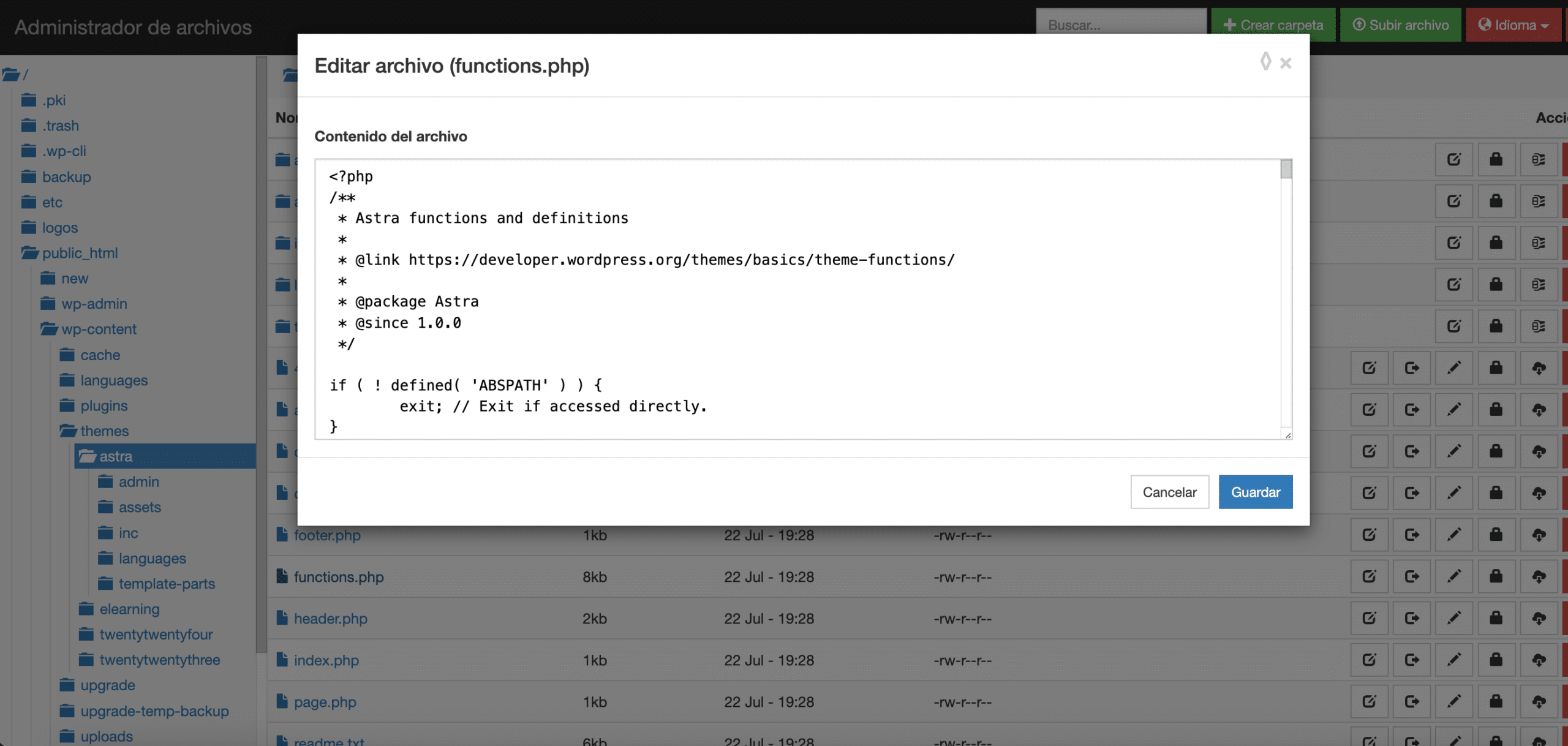Click the lock icon for footer.php row
Image resolution: width=1568 pixels, height=746 pixels.
(x=1496, y=535)
